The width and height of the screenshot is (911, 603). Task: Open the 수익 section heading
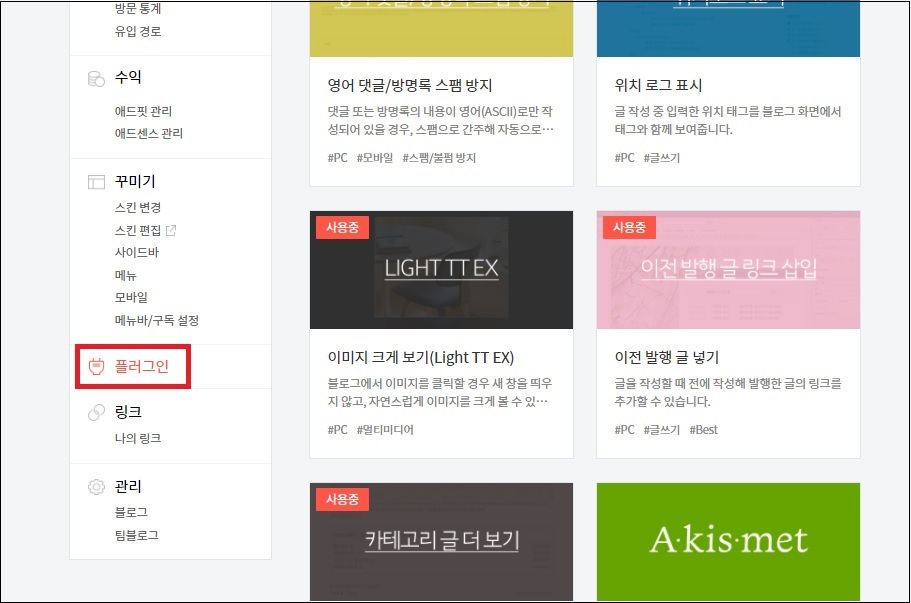point(128,77)
